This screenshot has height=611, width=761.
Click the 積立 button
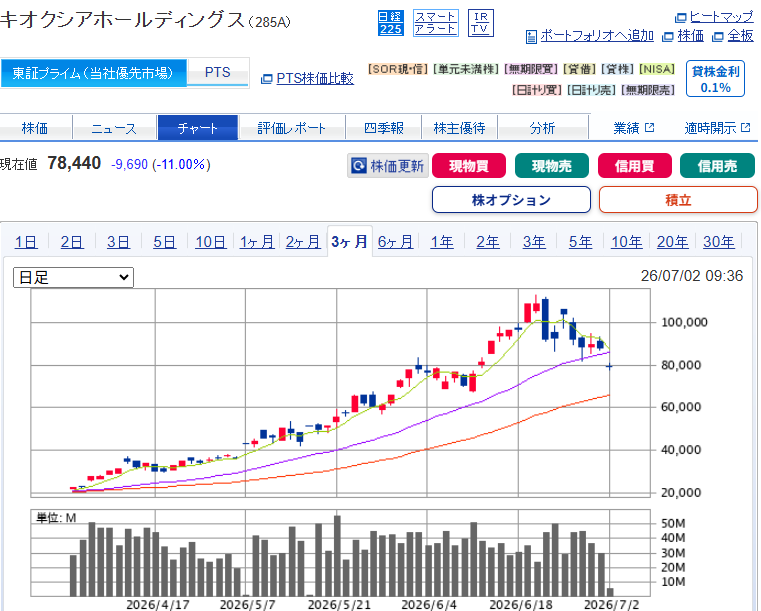point(678,200)
